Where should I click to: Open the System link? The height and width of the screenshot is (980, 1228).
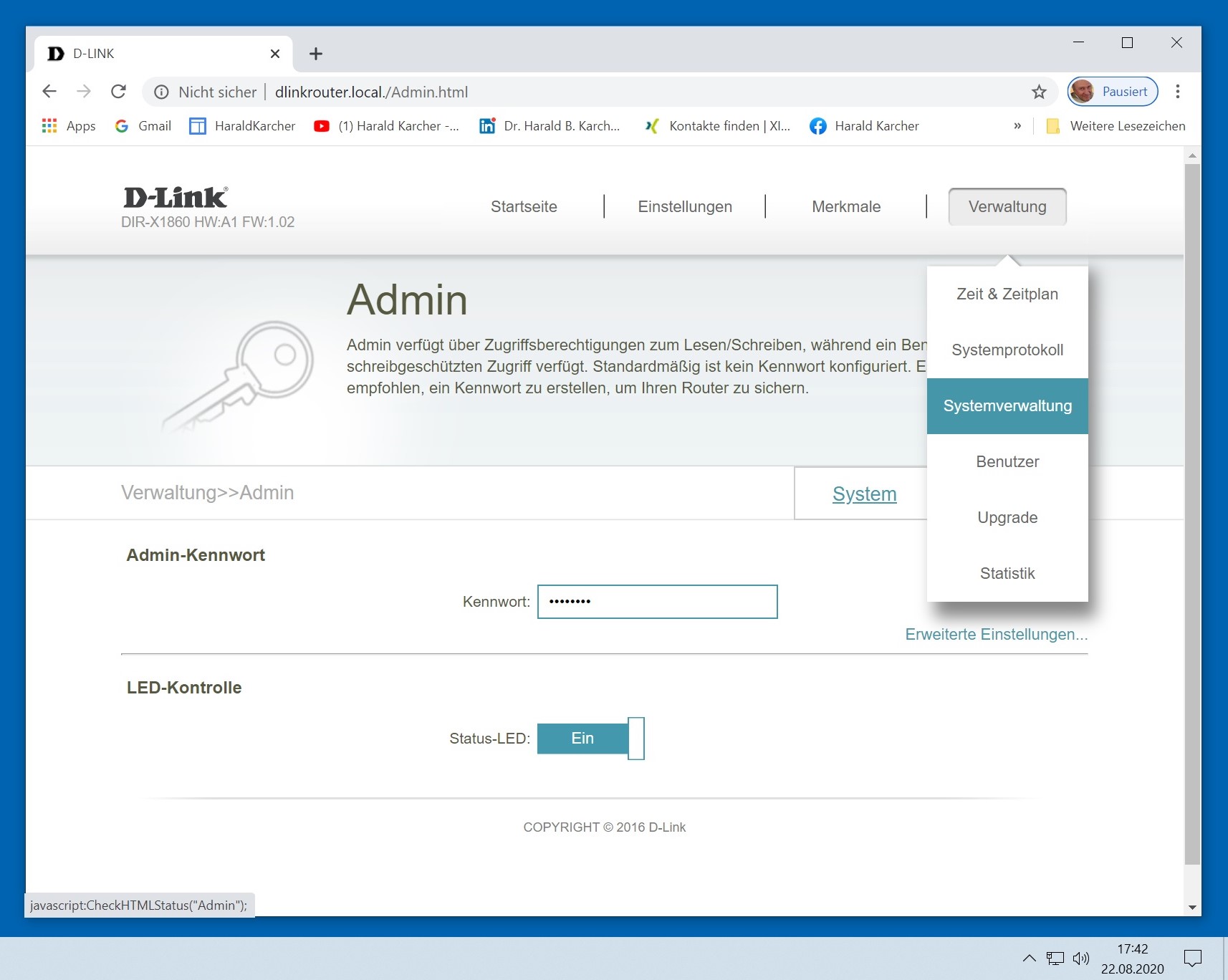point(864,494)
